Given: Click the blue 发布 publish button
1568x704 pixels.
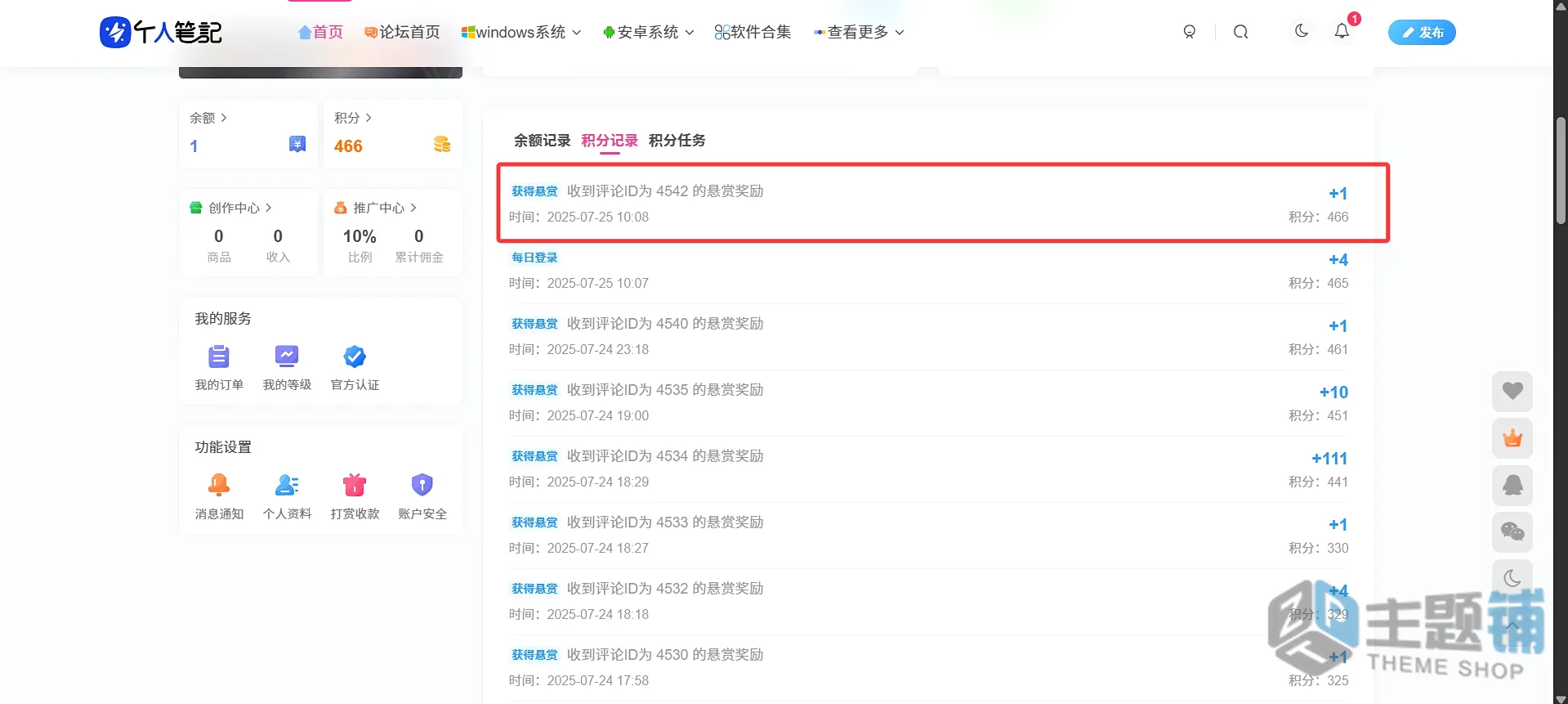Looking at the screenshot, I should 1422,33.
